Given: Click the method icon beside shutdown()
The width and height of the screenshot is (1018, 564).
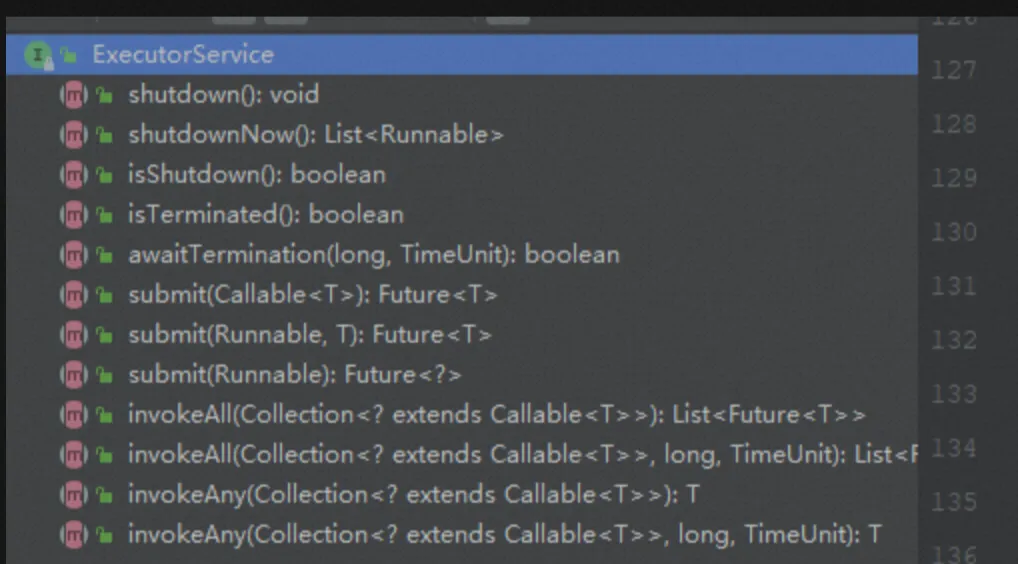Looking at the screenshot, I should tap(72, 95).
